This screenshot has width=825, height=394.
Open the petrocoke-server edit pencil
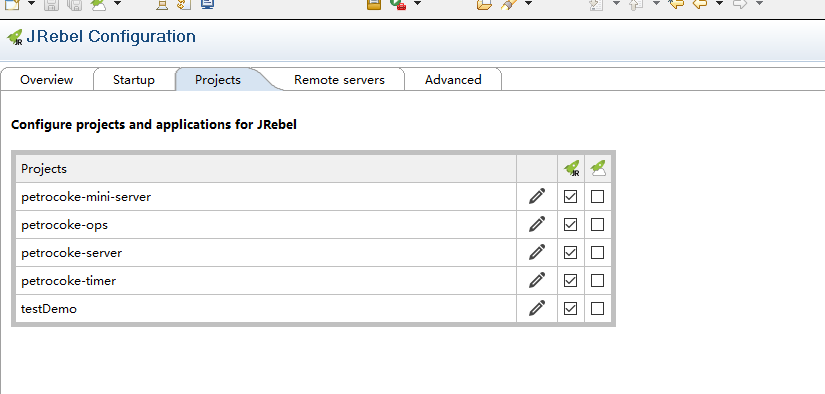point(537,252)
